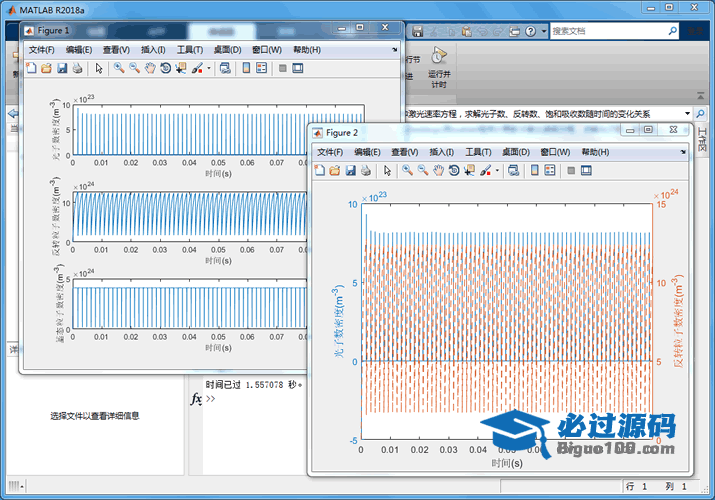The image size is (715, 500).
Task: Save Figure 1 using the floppy disk icon
Action: point(62,68)
